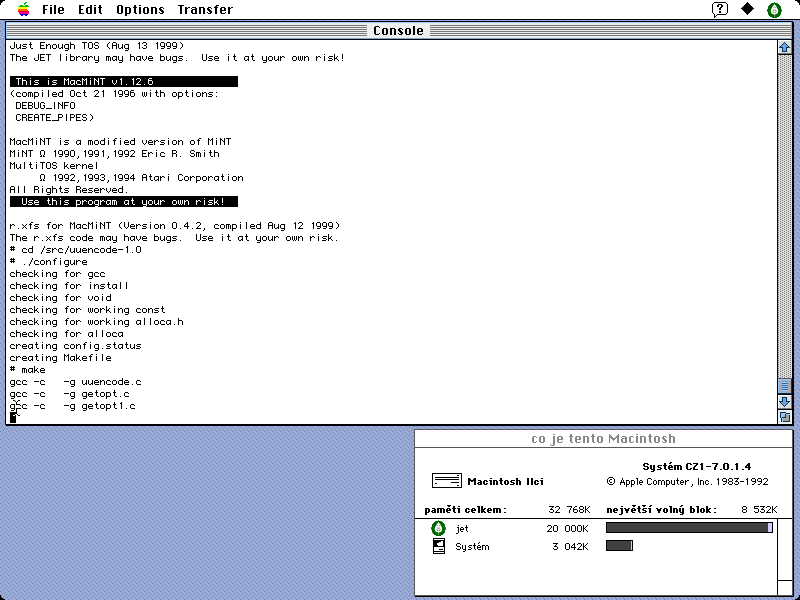Open the application switcher menu icon

coord(774,10)
